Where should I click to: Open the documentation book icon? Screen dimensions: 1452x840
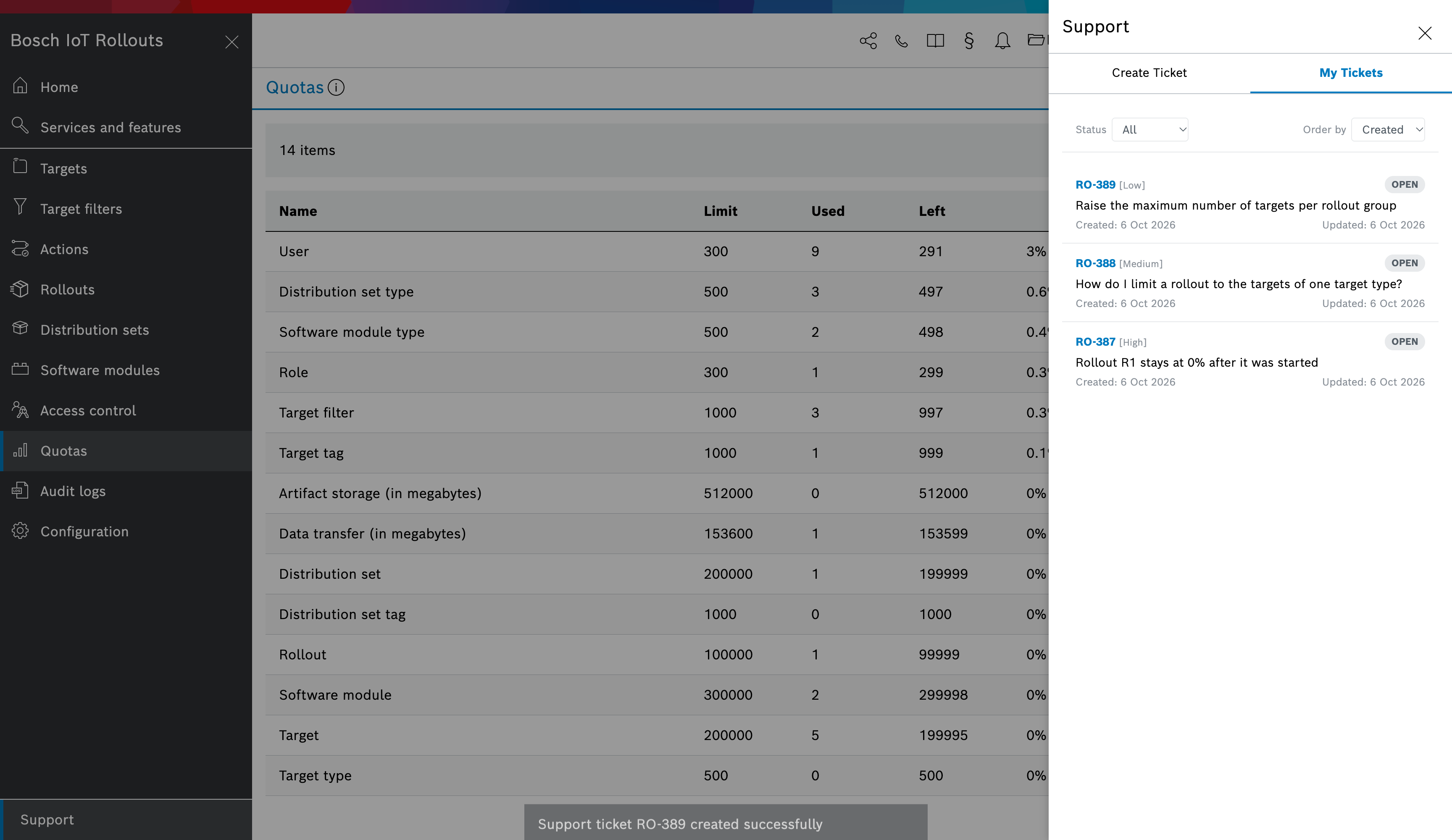click(x=935, y=40)
